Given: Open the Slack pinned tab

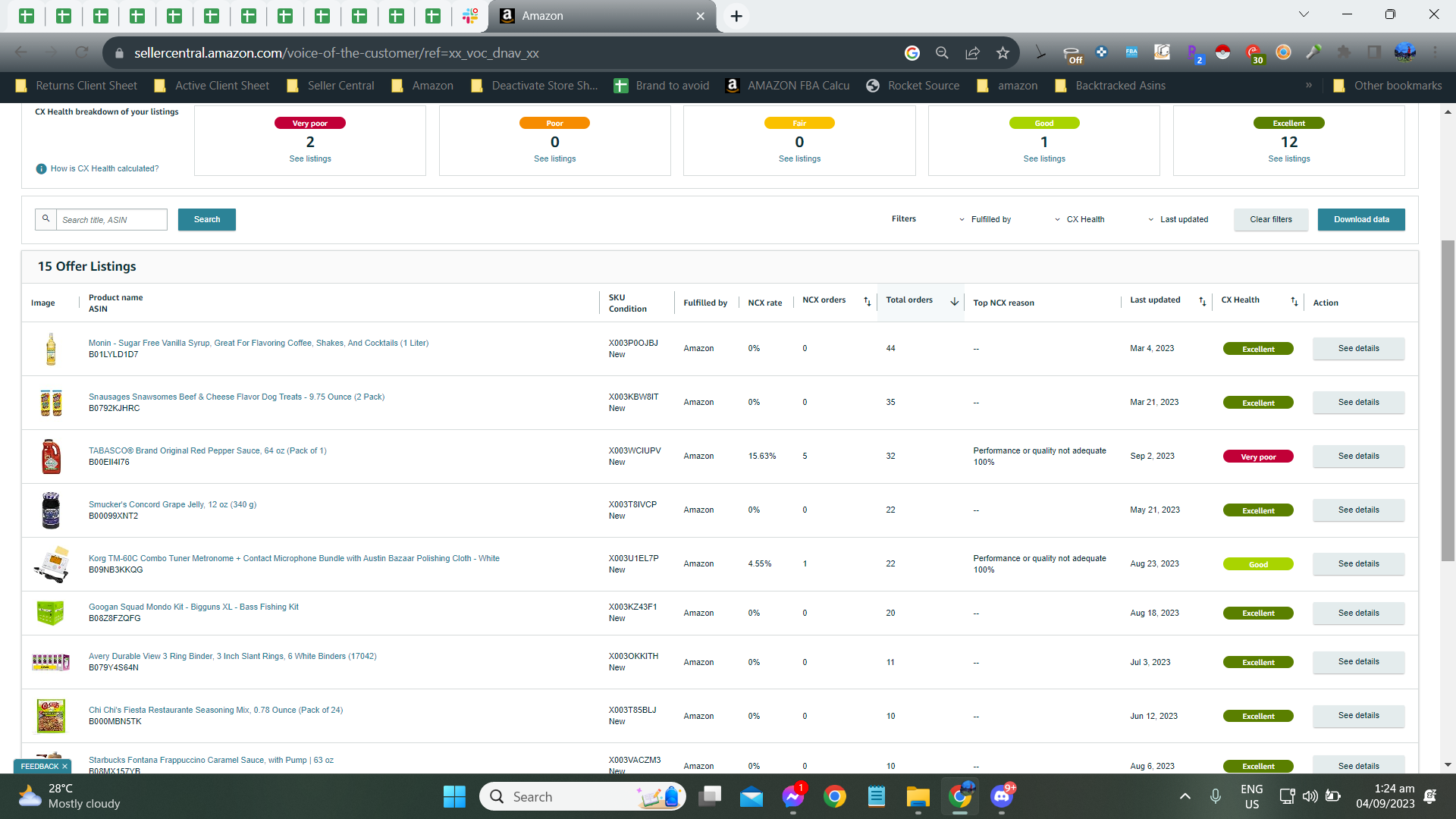Looking at the screenshot, I should [470, 16].
